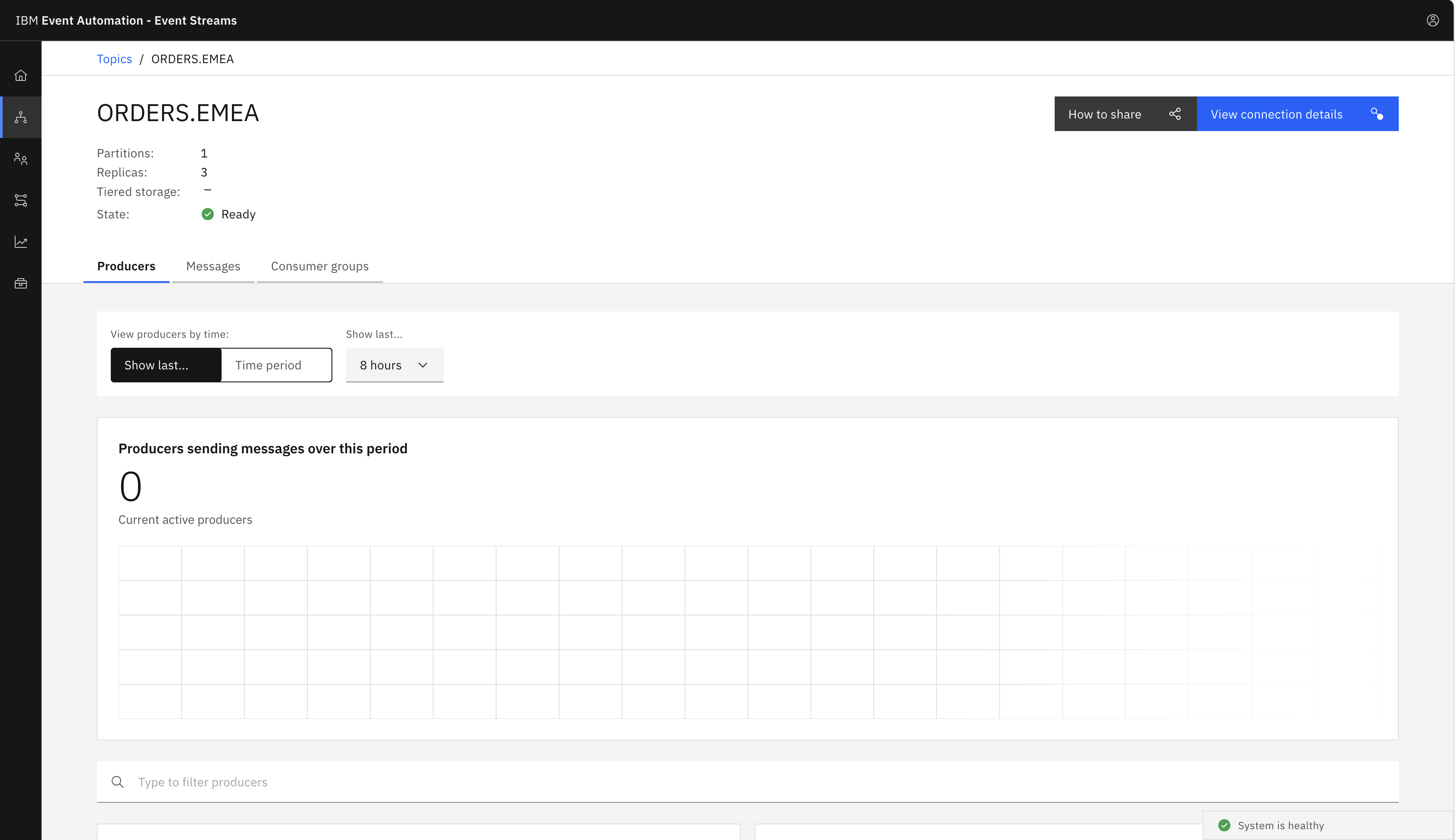Click the green Ready state icon
The image size is (1455, 840).
[208, 214]
